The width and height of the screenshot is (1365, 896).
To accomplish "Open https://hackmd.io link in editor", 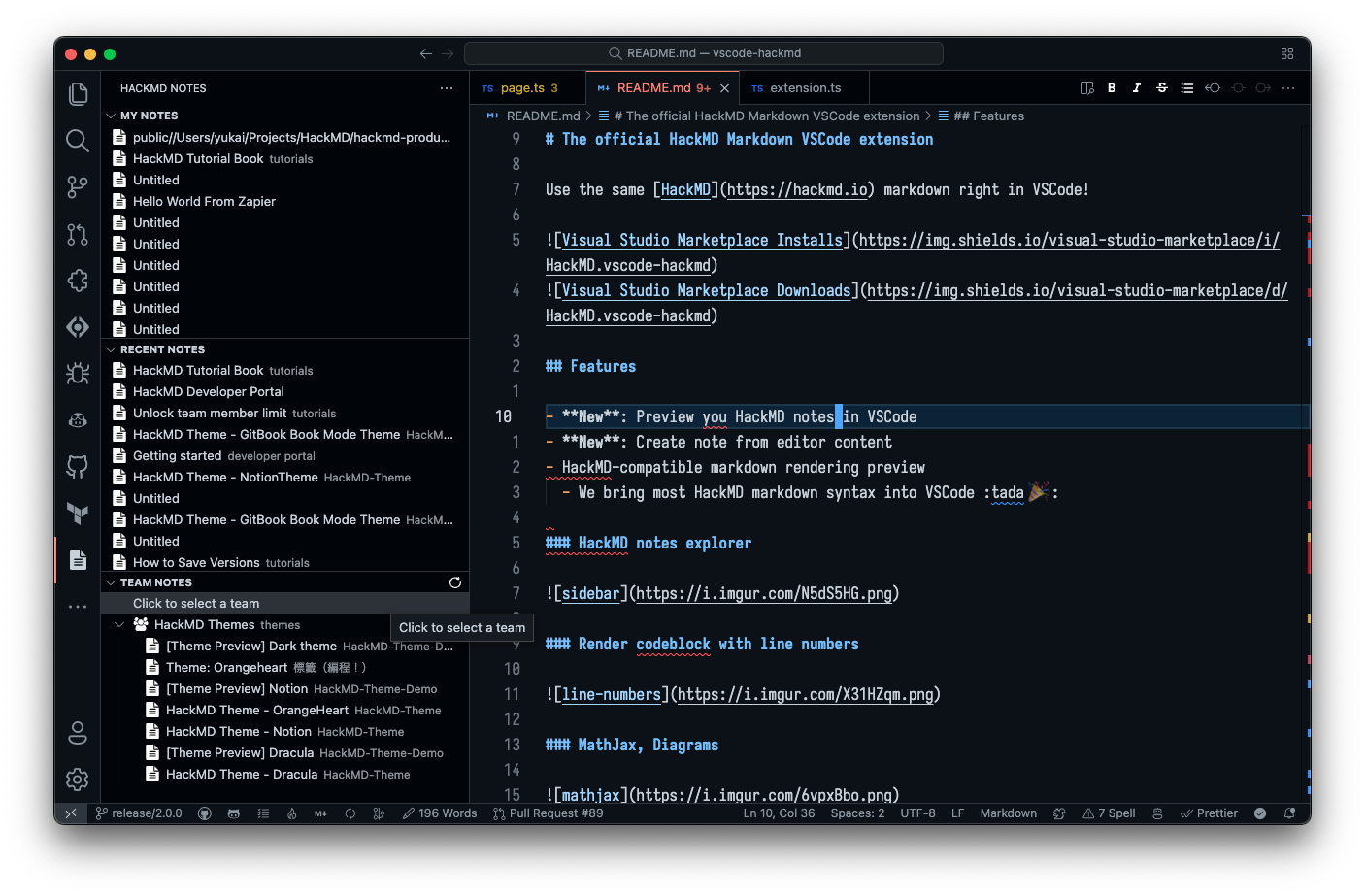I will pos(797,190).
